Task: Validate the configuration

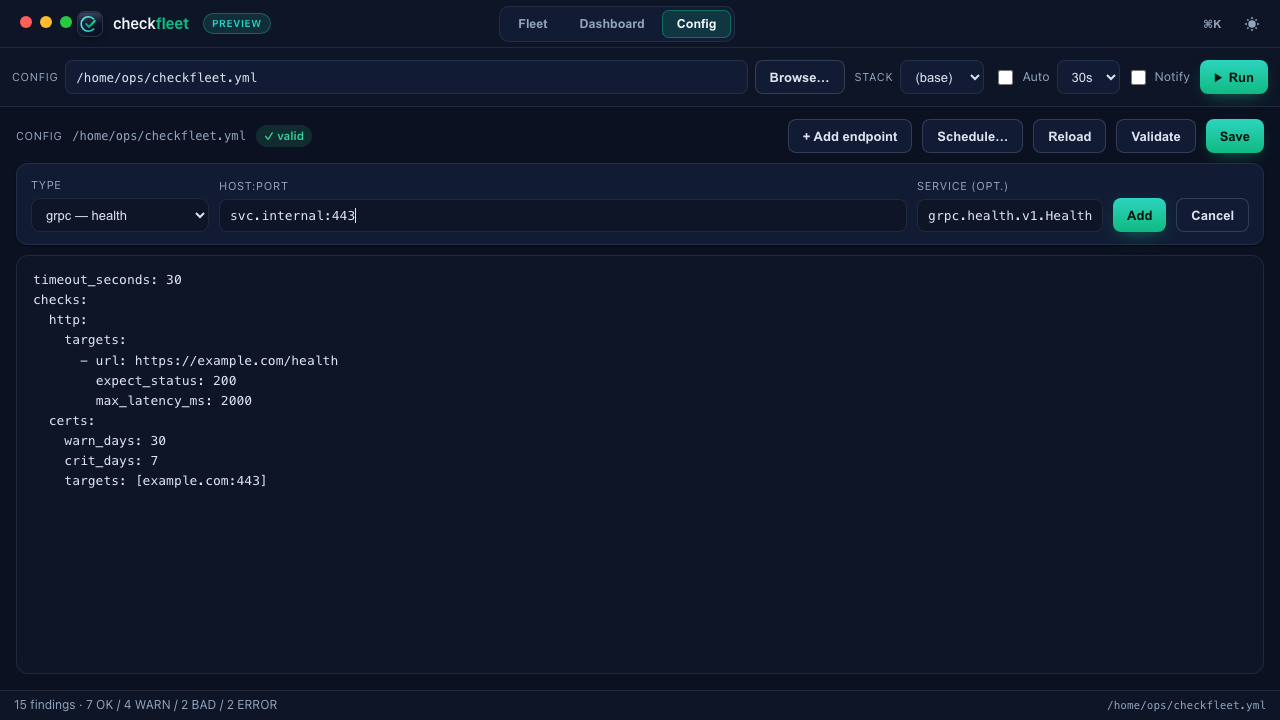Action: click(x=1156, y=136)
